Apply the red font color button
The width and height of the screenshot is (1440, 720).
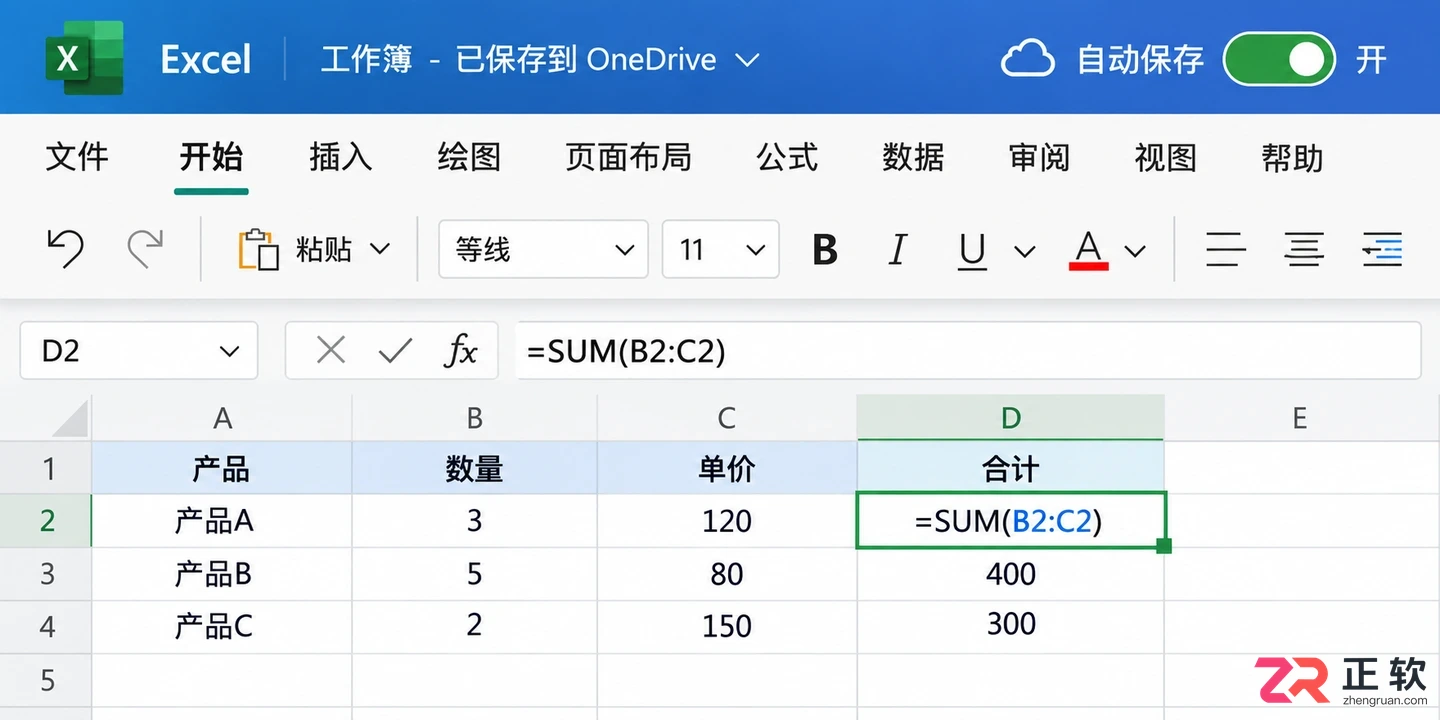click(x=1089, y=250)
